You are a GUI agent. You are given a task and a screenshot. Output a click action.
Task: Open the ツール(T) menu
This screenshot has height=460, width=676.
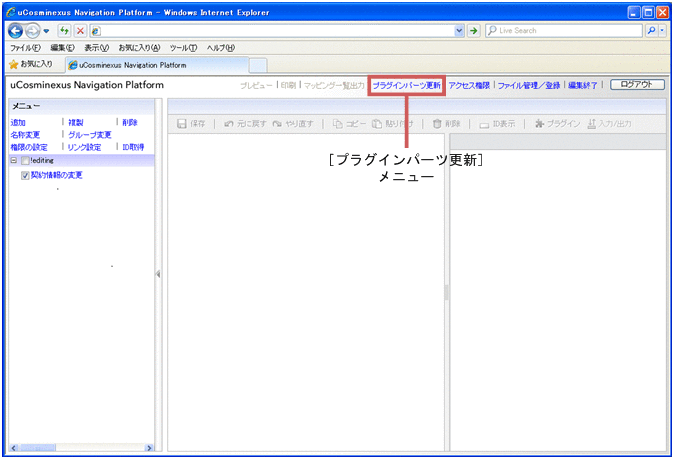click(x=183, y=47)
